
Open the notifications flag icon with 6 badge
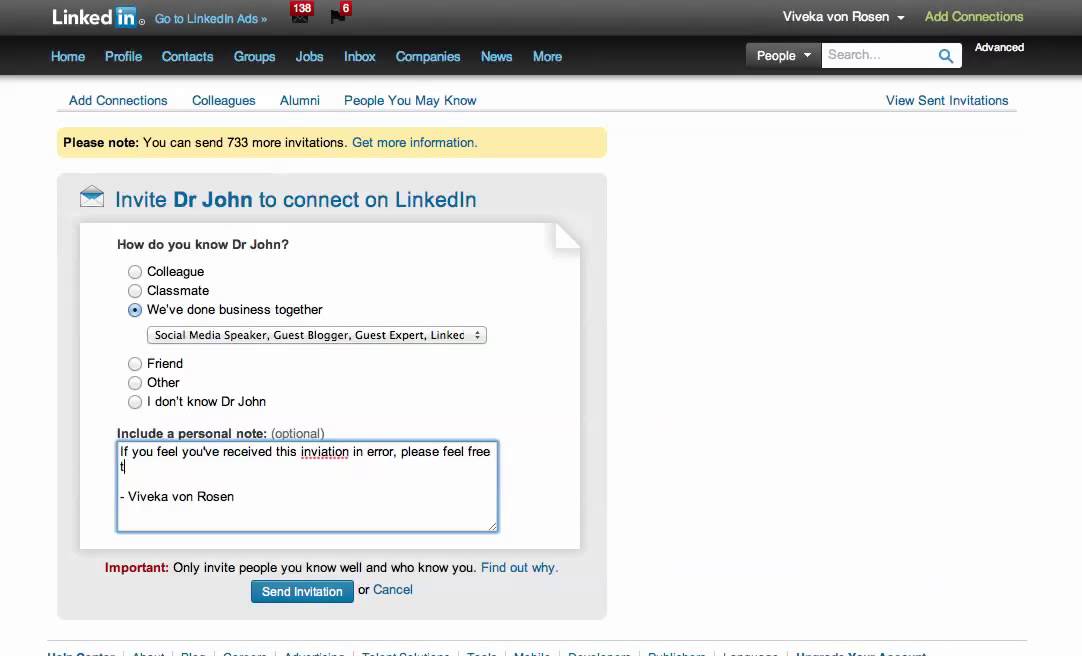point(340,12)
